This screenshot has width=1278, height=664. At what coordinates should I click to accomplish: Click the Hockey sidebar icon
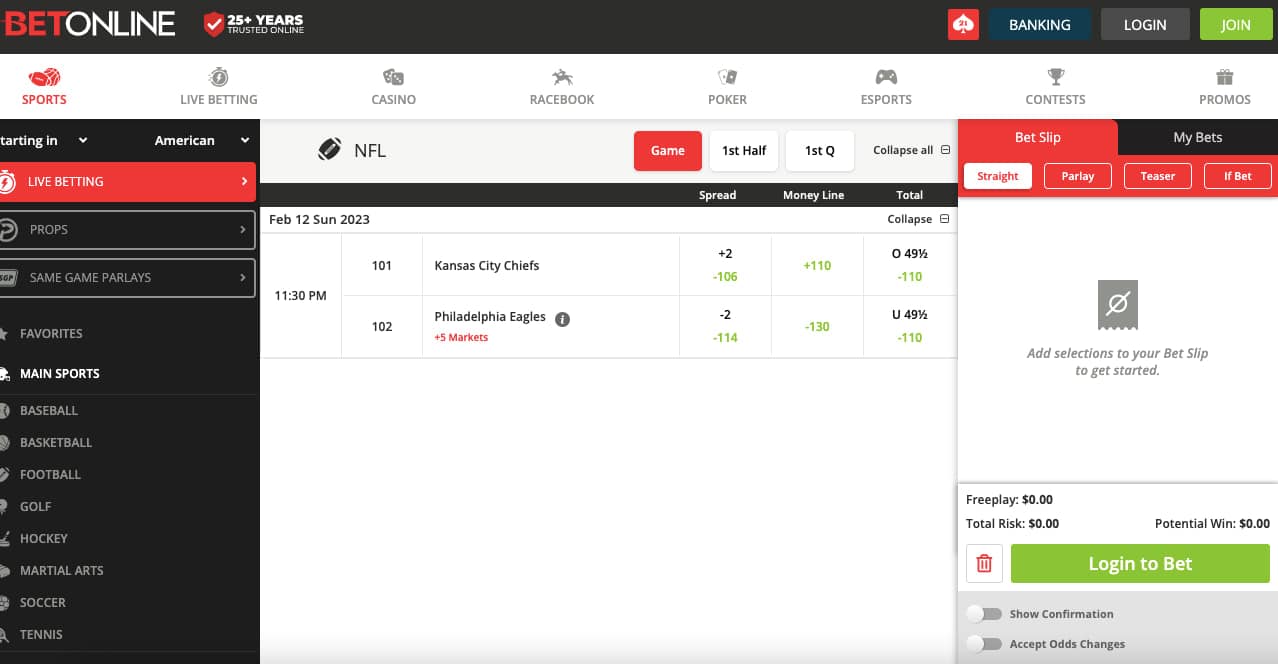coord(5,538)
